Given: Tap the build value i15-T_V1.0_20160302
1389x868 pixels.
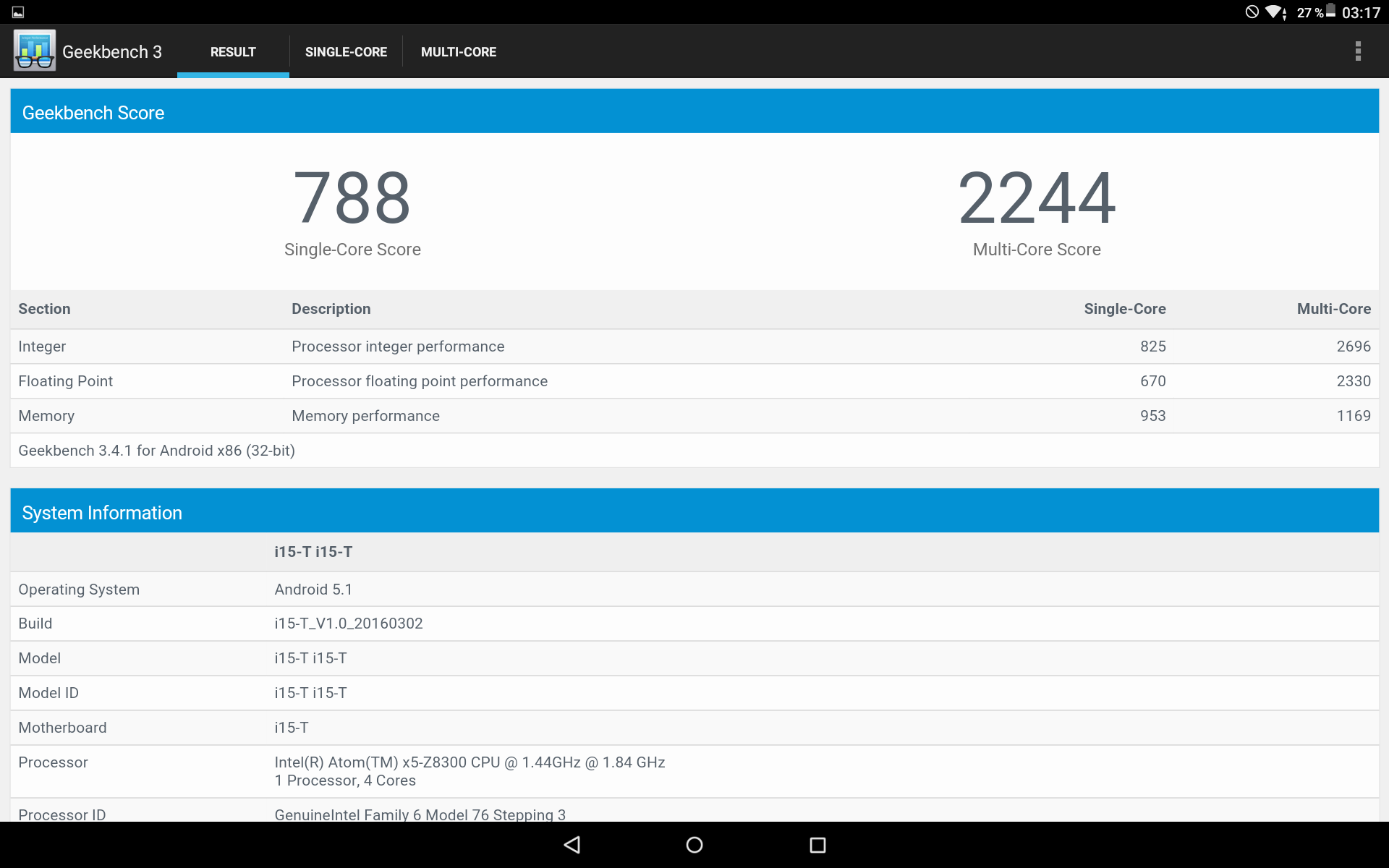Looking at the screenshot, I should (349, 624).
